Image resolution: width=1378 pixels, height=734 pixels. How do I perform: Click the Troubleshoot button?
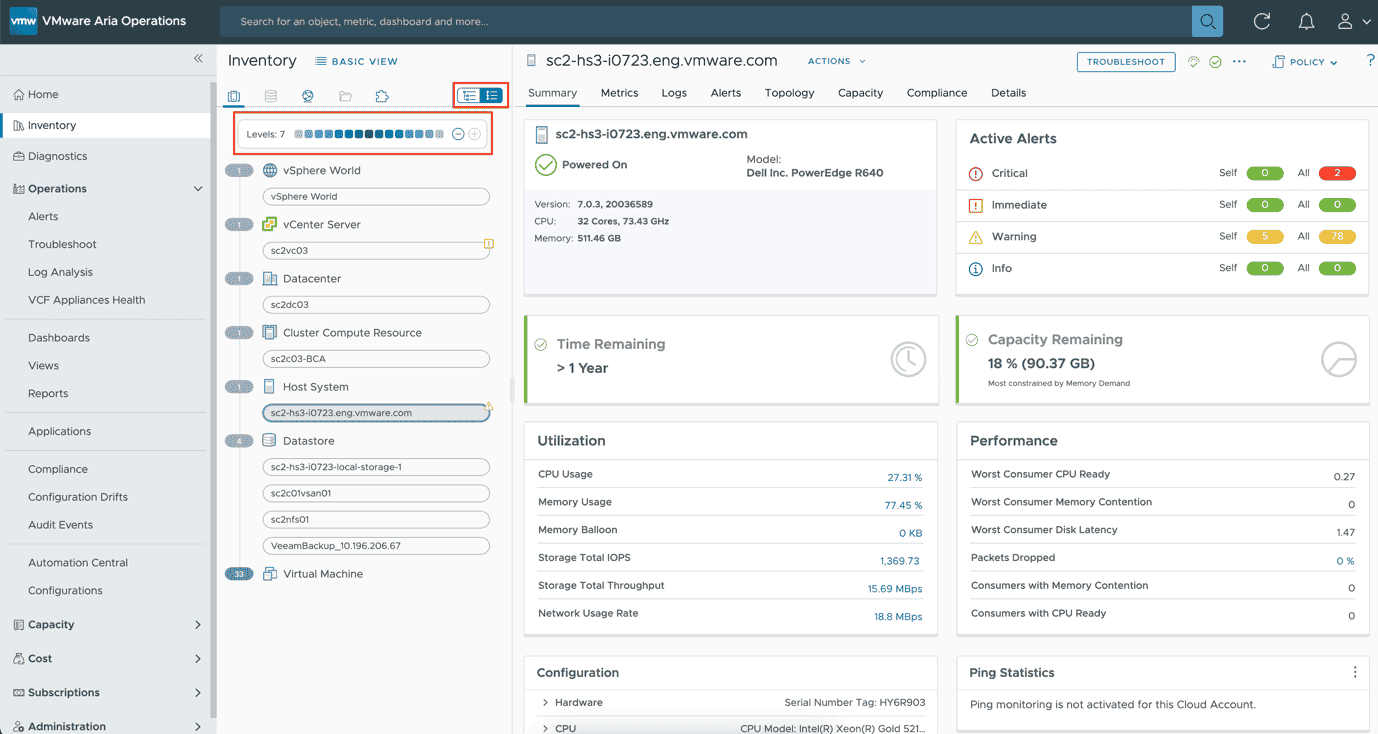tap(1125, 62)
